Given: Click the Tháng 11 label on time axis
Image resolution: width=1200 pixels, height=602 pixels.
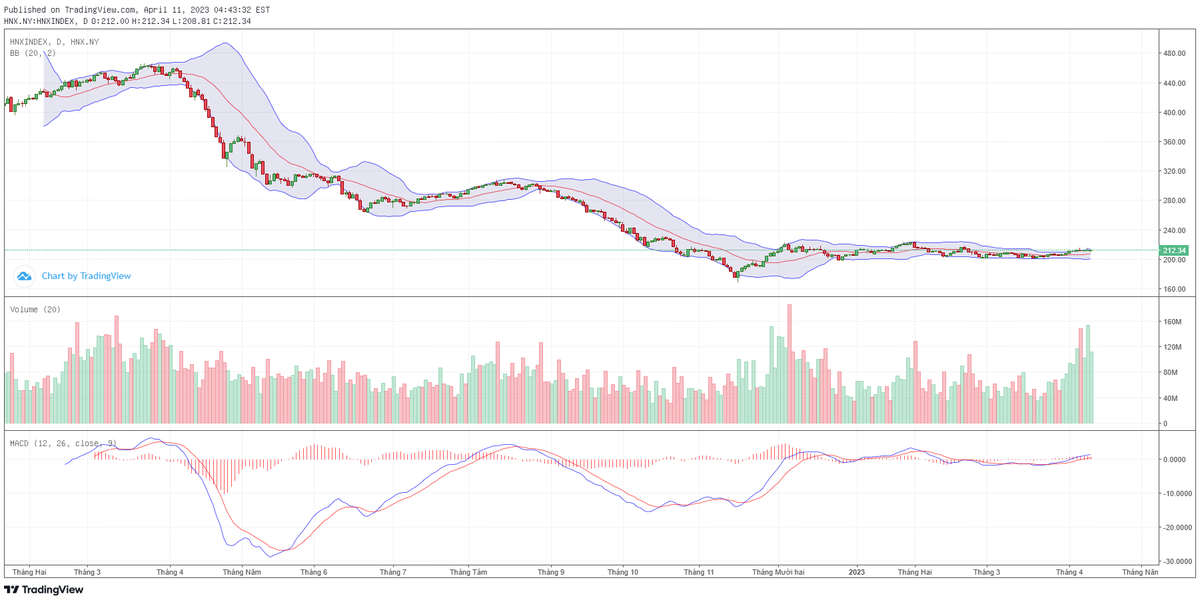Looking at the screenshot, I should point(699,572).
